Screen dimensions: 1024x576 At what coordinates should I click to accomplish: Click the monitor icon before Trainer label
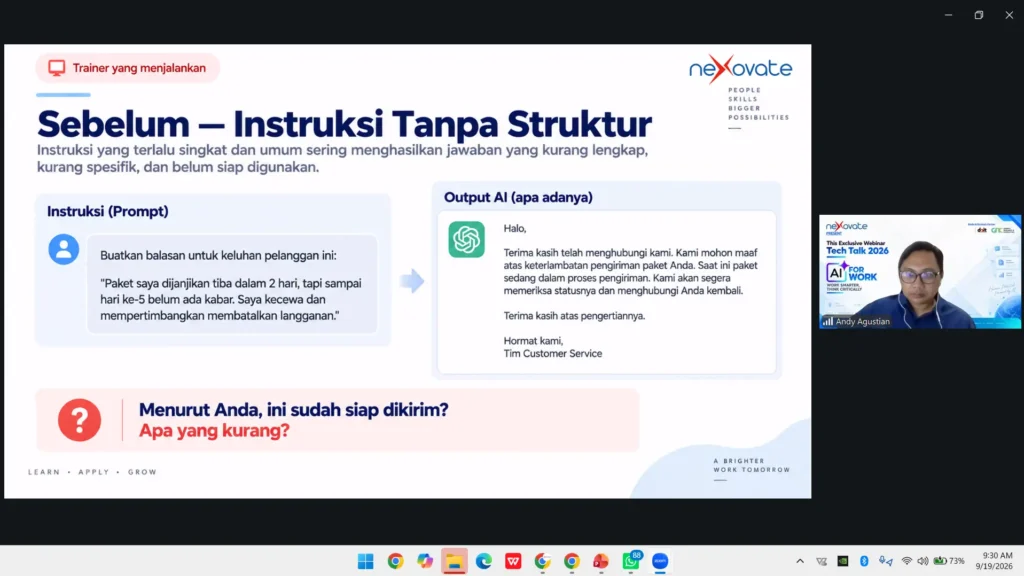click(57, 68)
